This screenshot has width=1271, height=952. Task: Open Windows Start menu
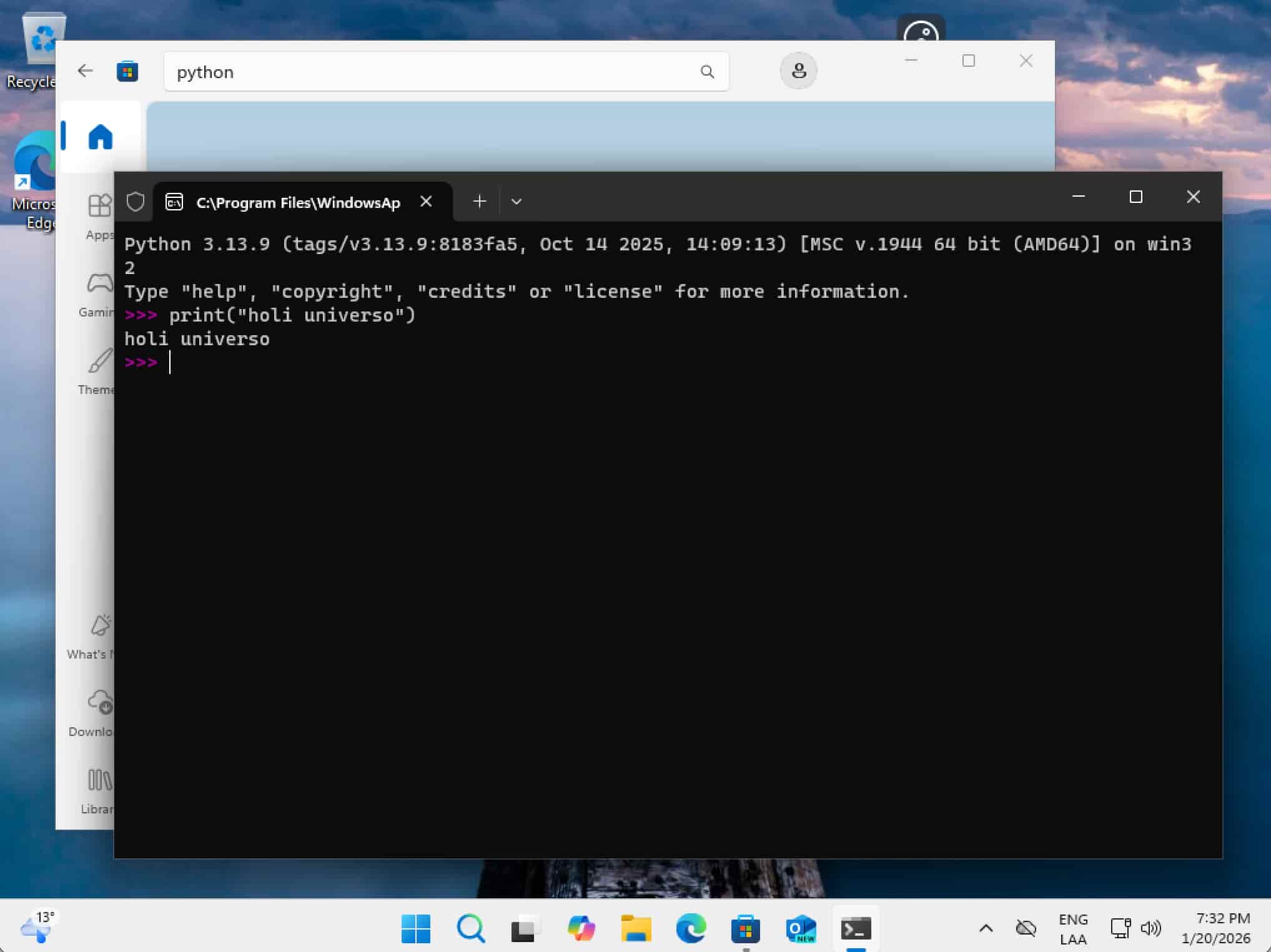(416, 928)
